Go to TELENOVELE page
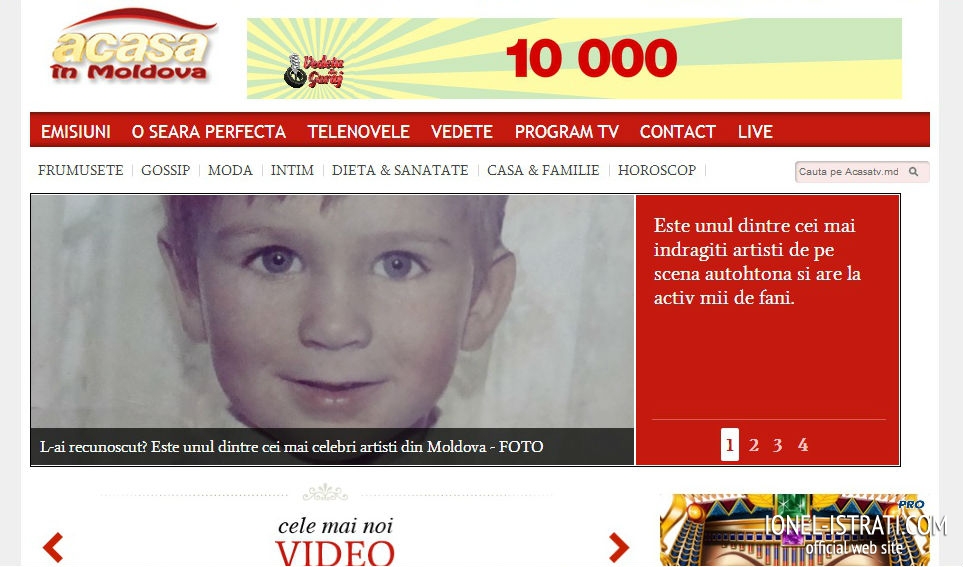 click(358, 131)
